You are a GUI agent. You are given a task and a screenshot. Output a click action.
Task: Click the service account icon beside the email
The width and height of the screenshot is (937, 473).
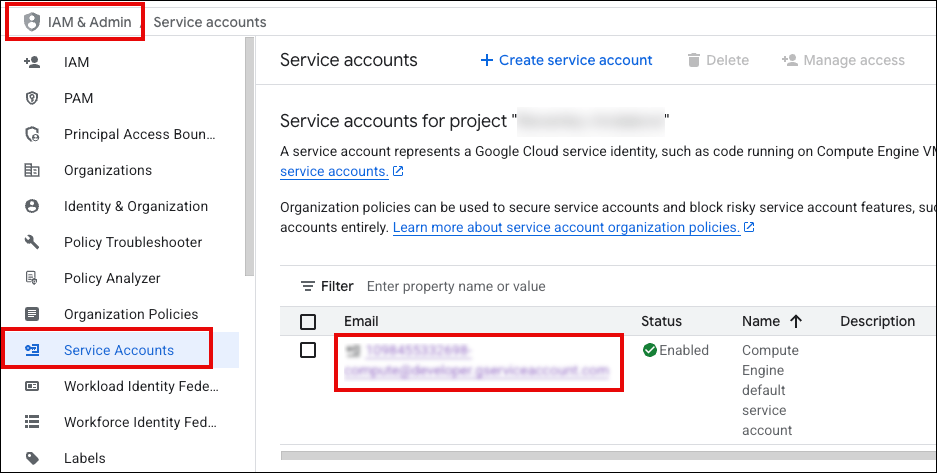point(354,350)
